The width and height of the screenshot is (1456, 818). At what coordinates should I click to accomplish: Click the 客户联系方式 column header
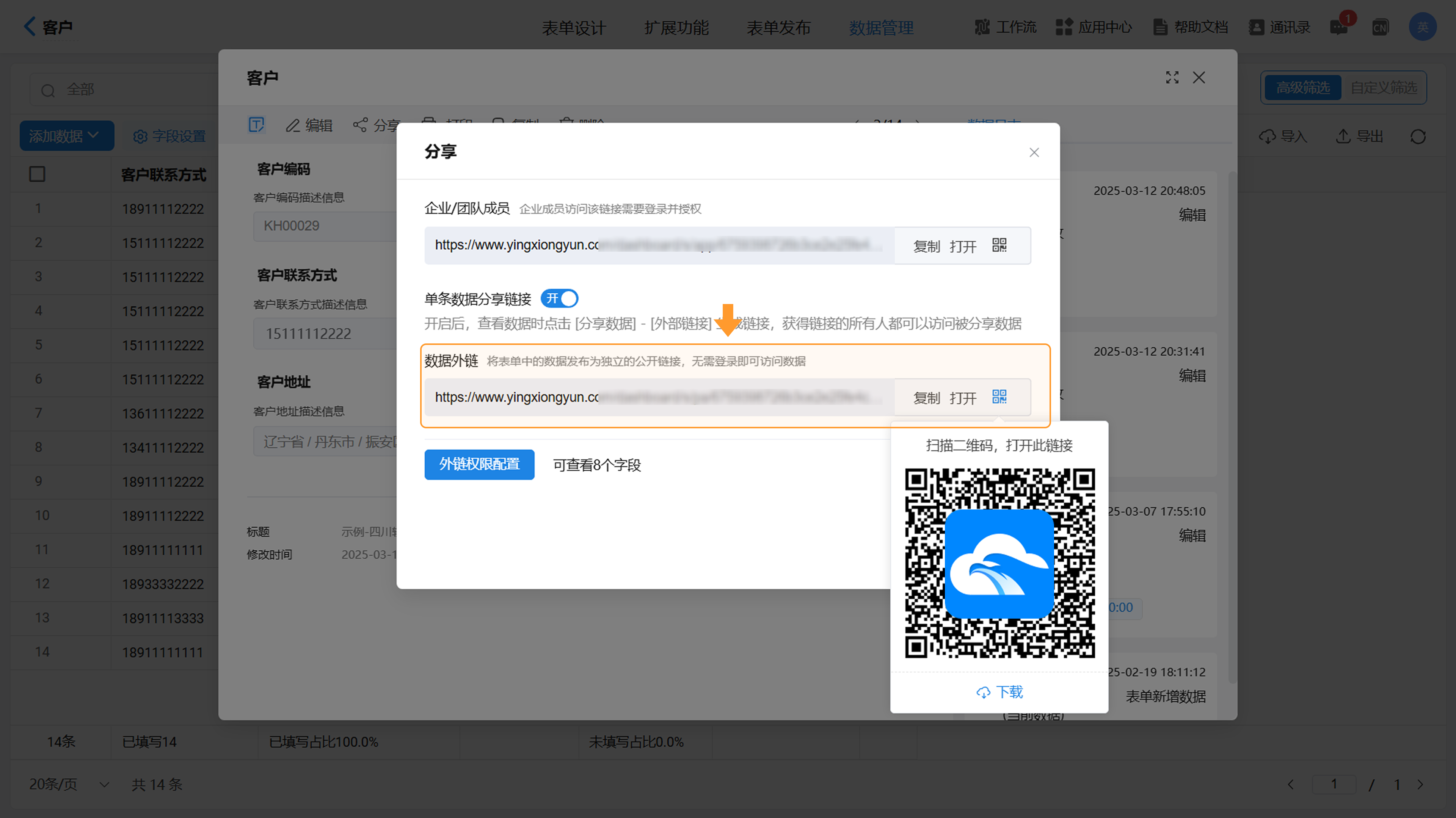[163, 175]
